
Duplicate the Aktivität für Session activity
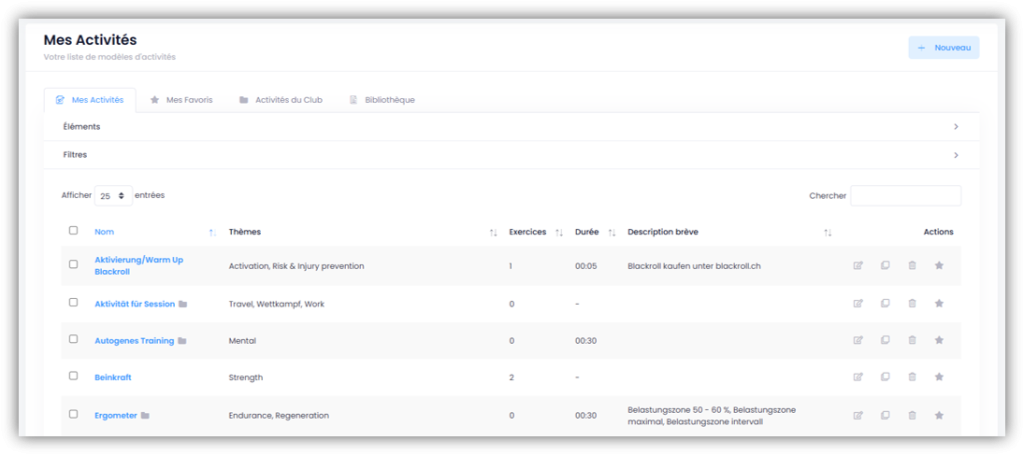pyautogui.click(x=885, y=303)
